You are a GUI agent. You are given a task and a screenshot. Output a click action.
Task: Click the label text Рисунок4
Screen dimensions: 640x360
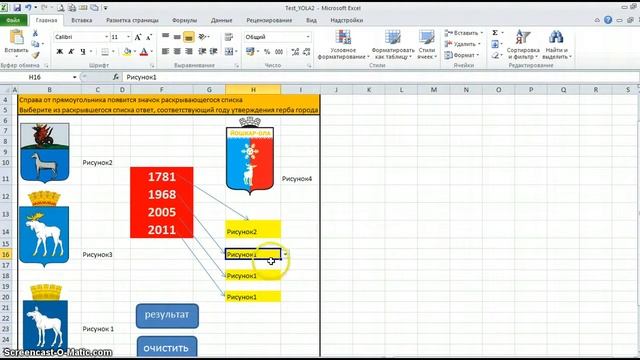click(297, 178)
